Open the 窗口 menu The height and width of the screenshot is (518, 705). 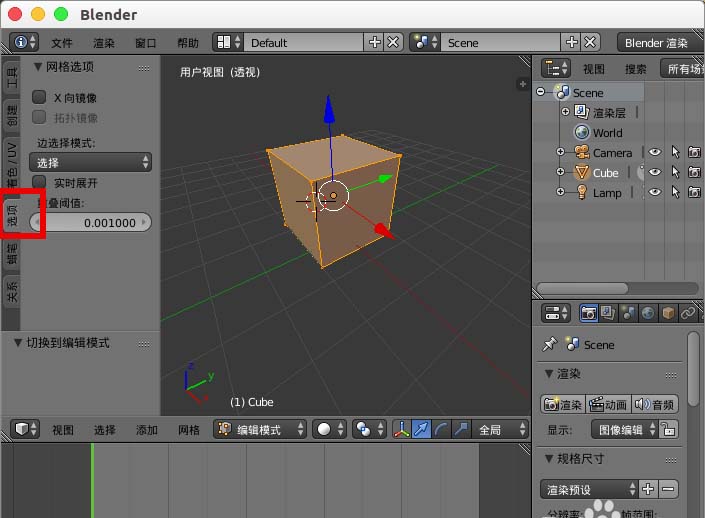point(146,43)
